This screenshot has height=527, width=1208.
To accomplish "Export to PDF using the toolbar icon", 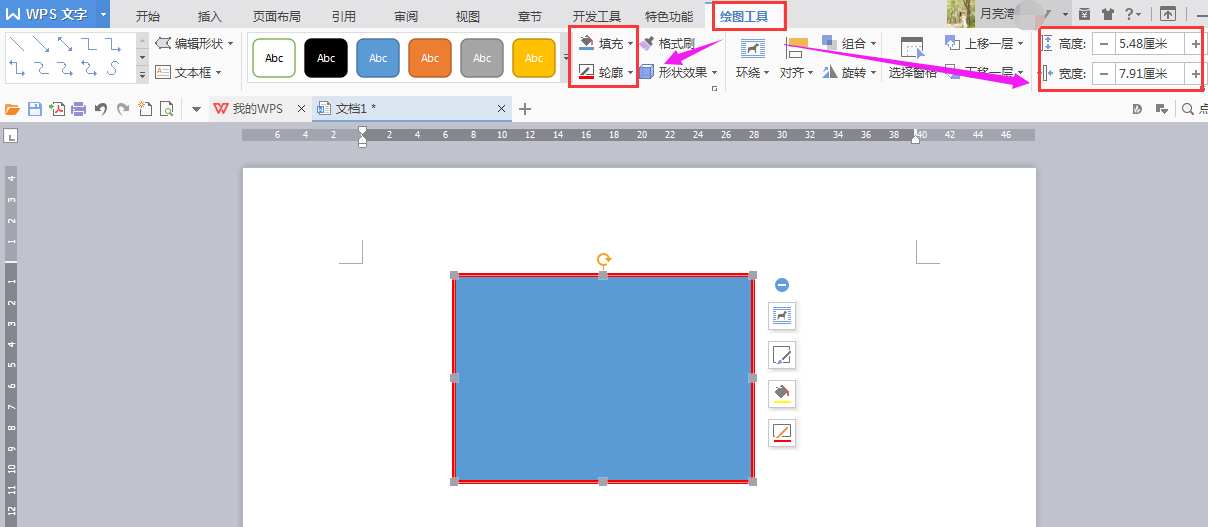I will tap(57, 109).
